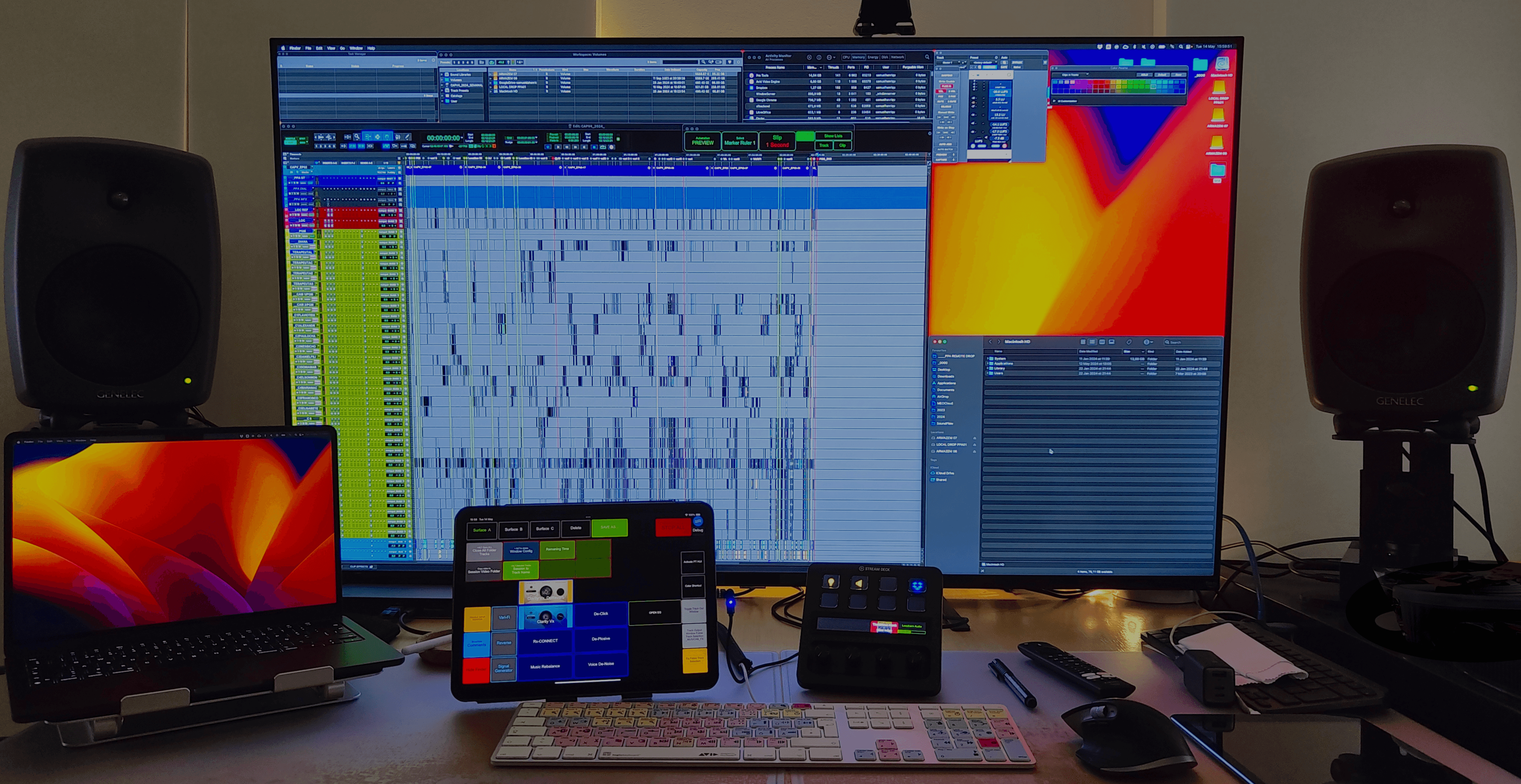Toggle Show Lists in floating panel
Viewport: 1521px width, 784px height.
click(834, 136)
